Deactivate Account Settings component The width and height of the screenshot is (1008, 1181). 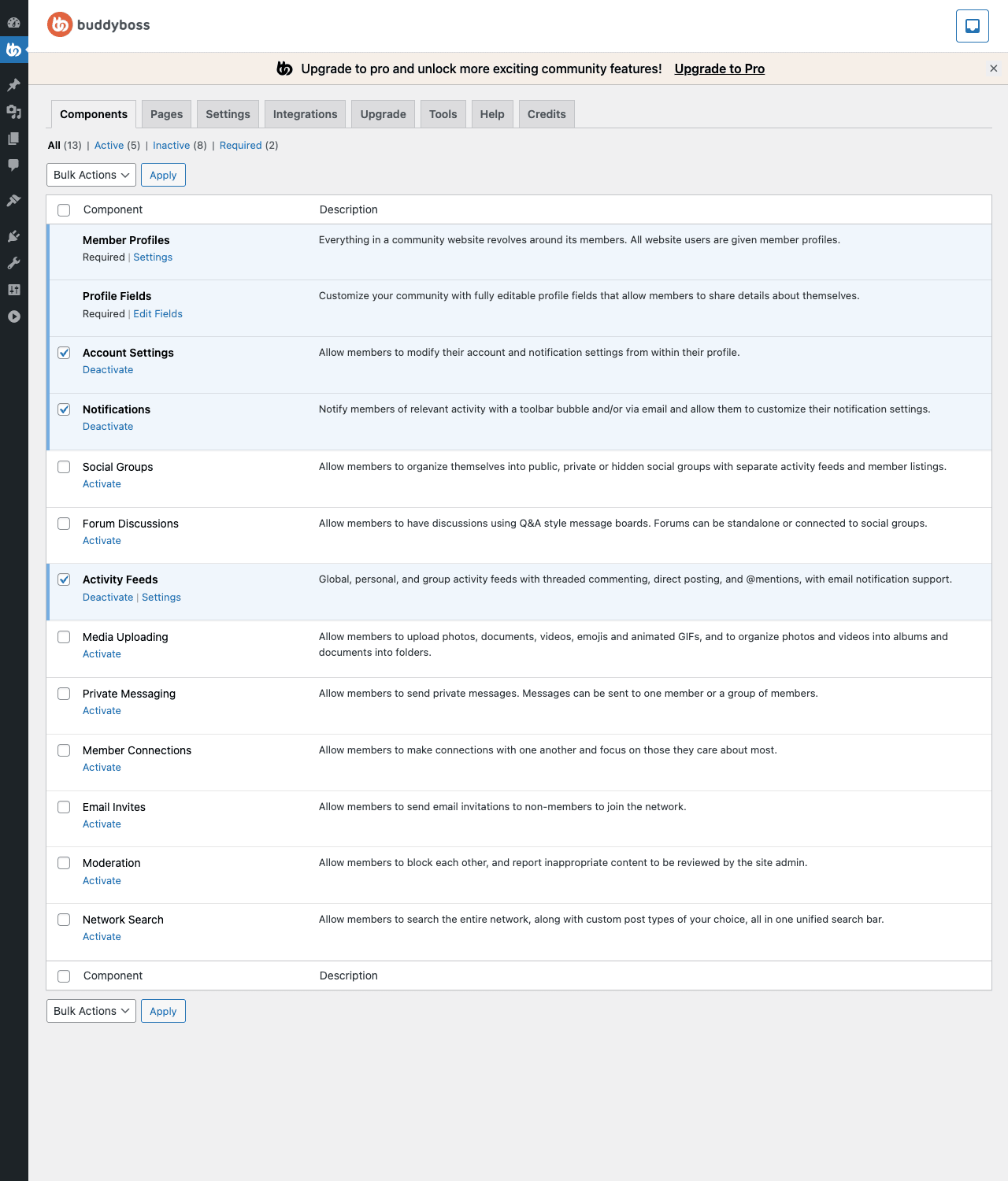pyautogui.click(x=108, y=370)
